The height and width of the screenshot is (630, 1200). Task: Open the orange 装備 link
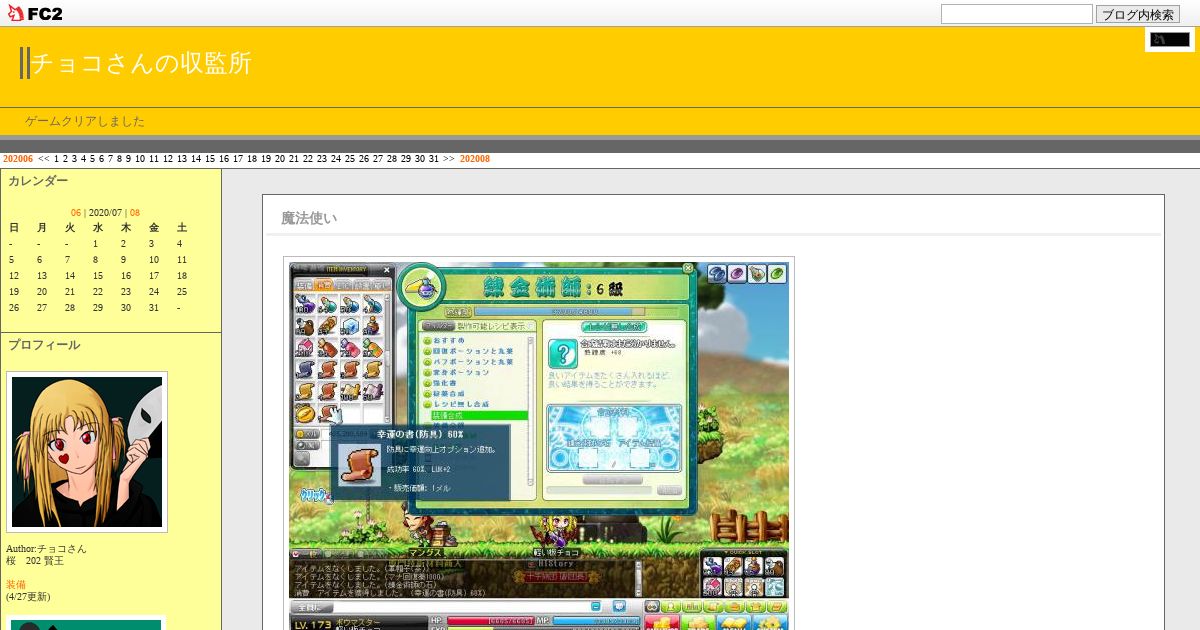(16, 585)
